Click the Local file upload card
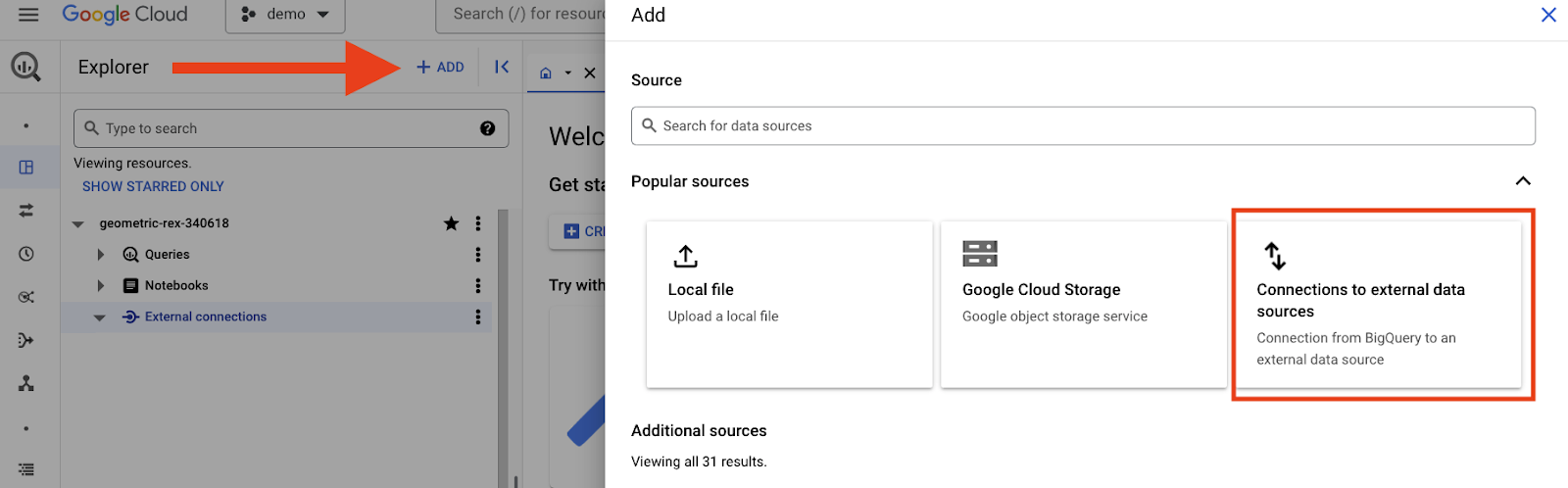 (789, 304)
